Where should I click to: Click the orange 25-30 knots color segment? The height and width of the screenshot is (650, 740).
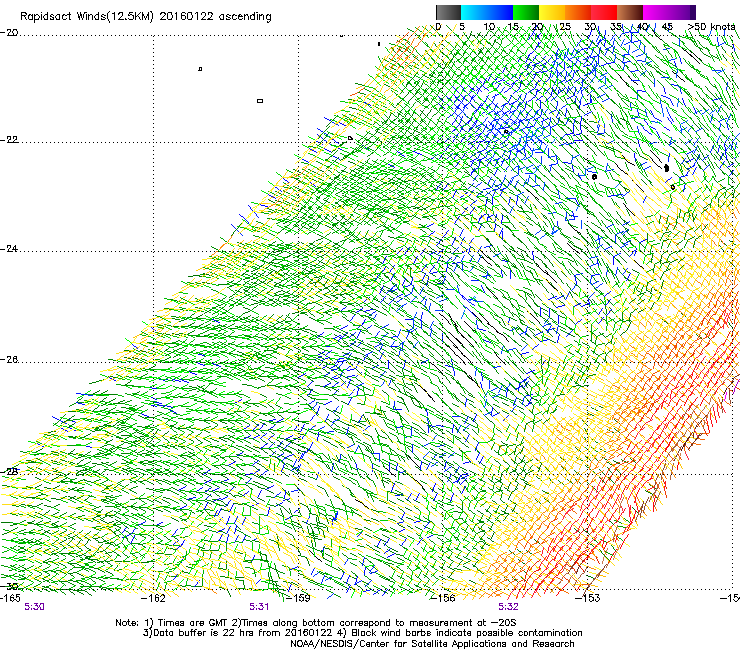[578, 12]
